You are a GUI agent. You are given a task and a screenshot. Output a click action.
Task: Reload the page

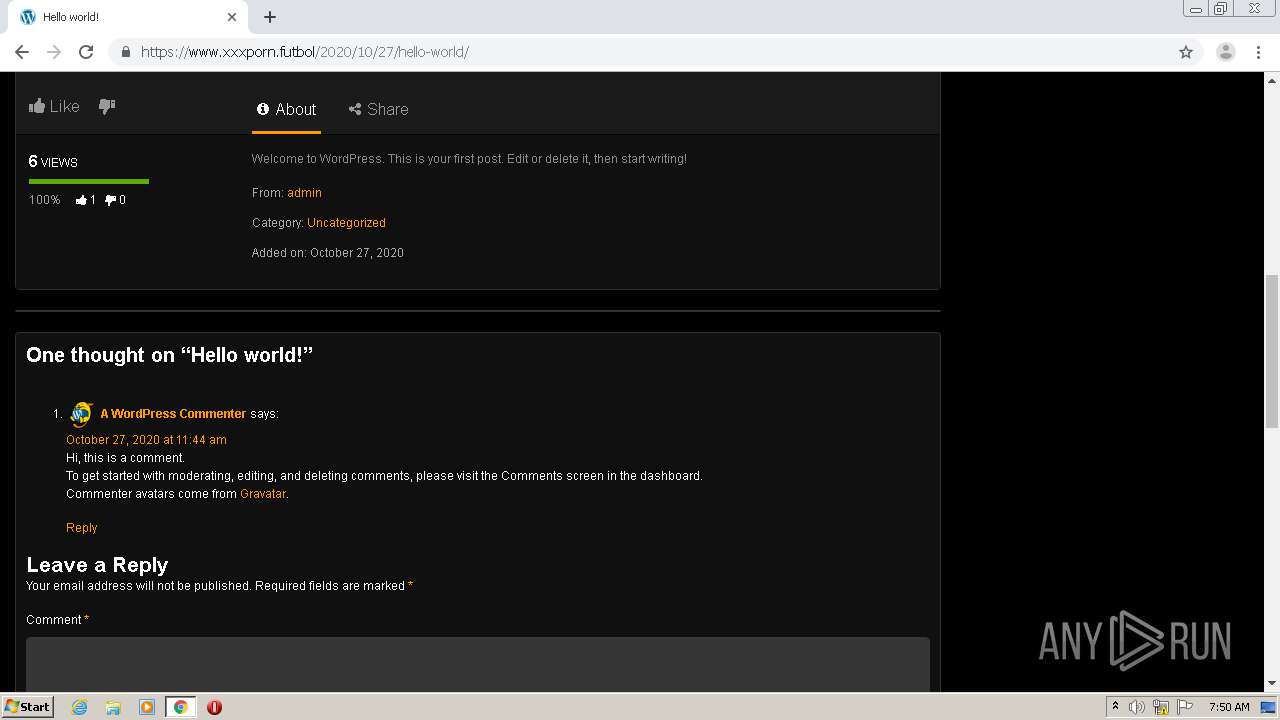pyautogui.click(x=86, y=52)
